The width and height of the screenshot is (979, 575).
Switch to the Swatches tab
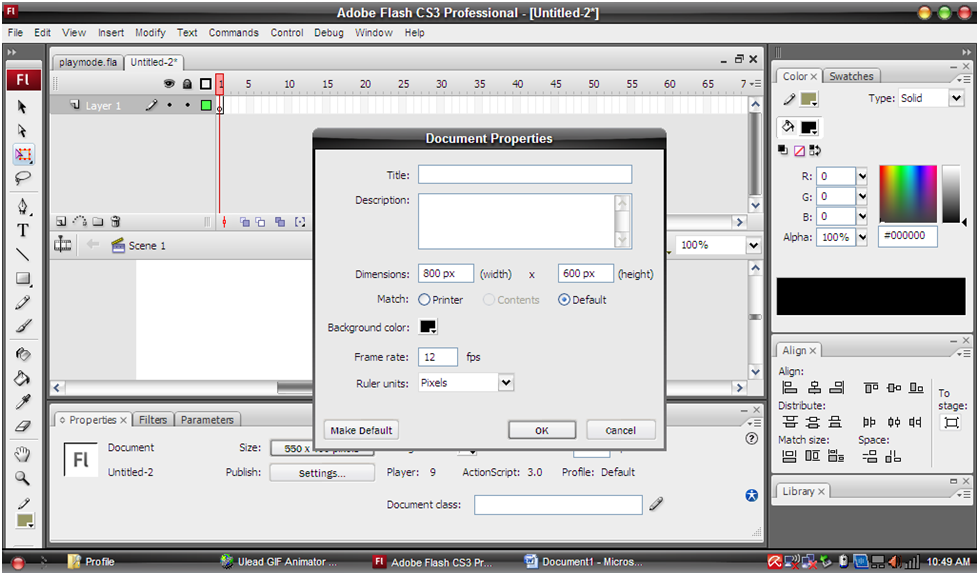[x=851, y=76]
